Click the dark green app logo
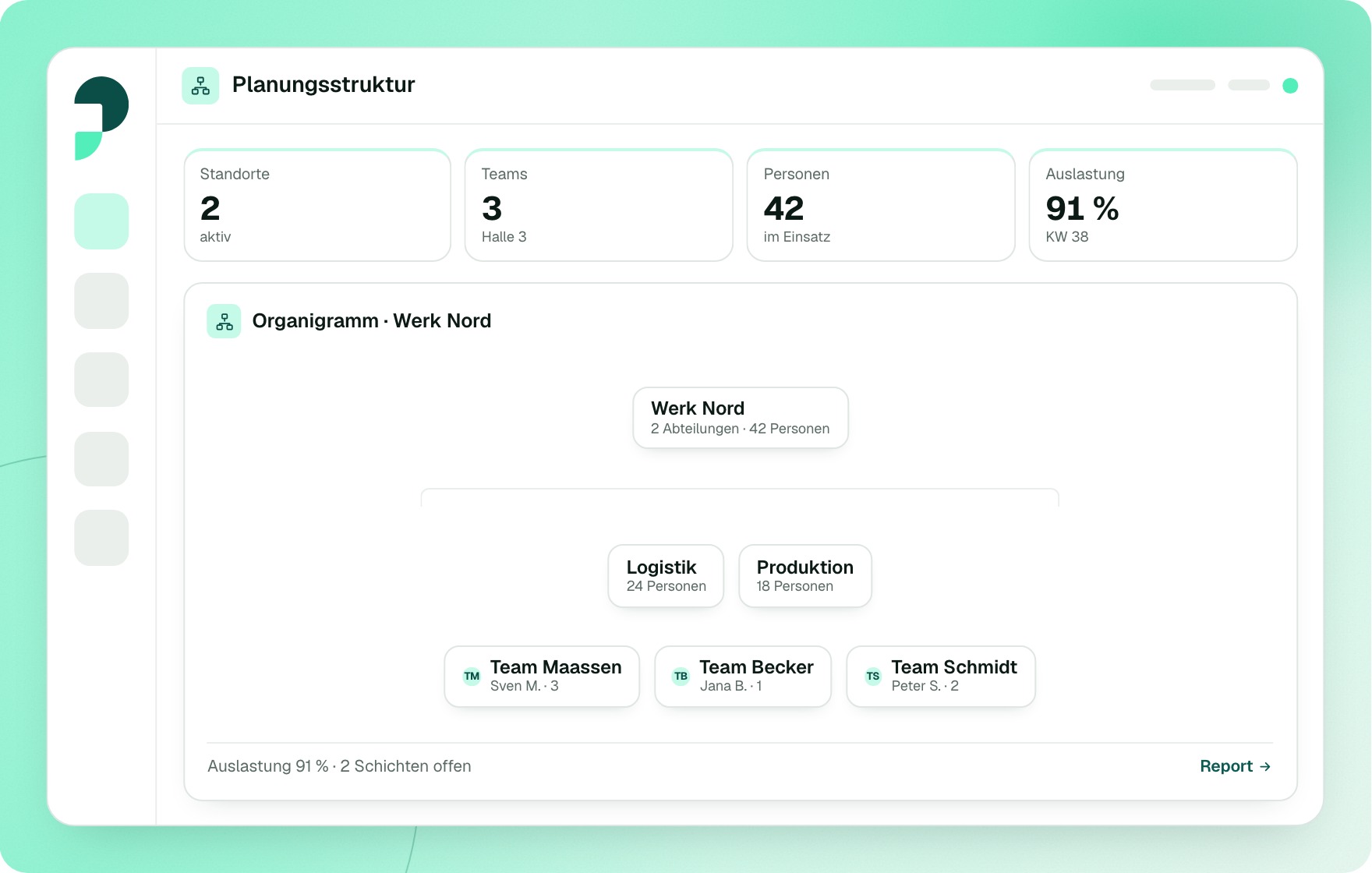 coord(101,118)
